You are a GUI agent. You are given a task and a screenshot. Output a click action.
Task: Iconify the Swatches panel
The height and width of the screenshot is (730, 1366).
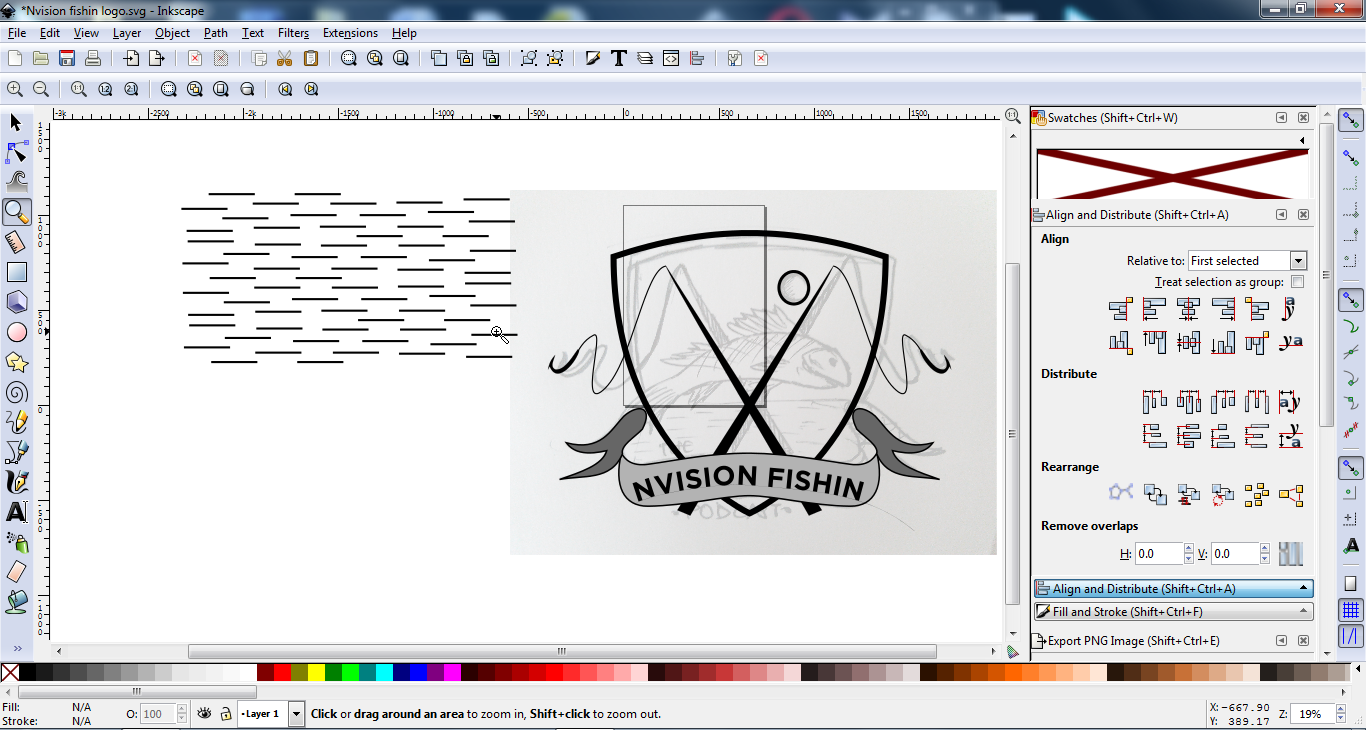[x=1281, y=118]
